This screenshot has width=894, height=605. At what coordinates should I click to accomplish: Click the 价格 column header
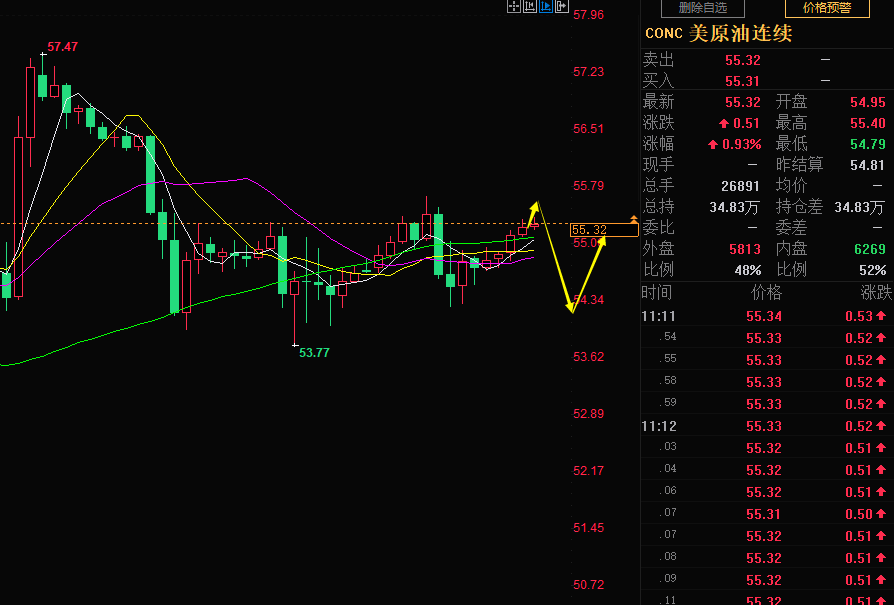click(766, 293)
